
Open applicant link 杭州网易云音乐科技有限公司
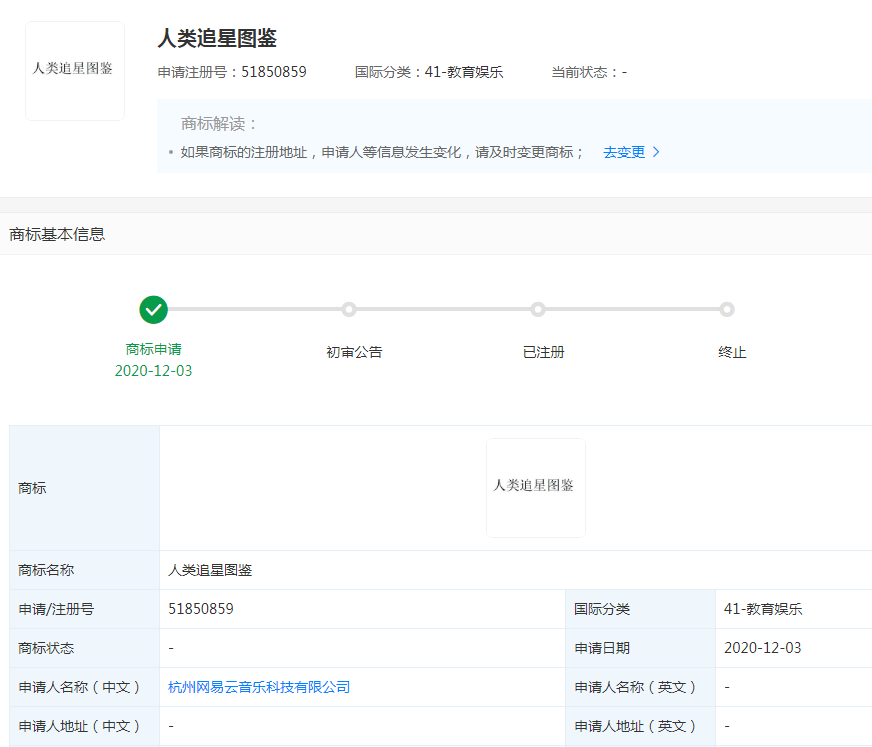[x=257, y=687]
